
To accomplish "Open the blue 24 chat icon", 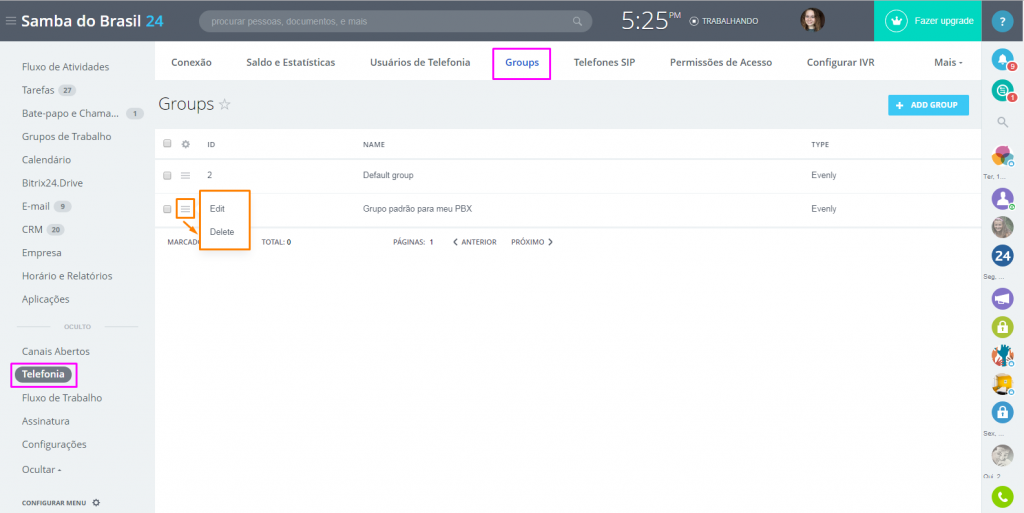I will click(x=1002, y=255).
